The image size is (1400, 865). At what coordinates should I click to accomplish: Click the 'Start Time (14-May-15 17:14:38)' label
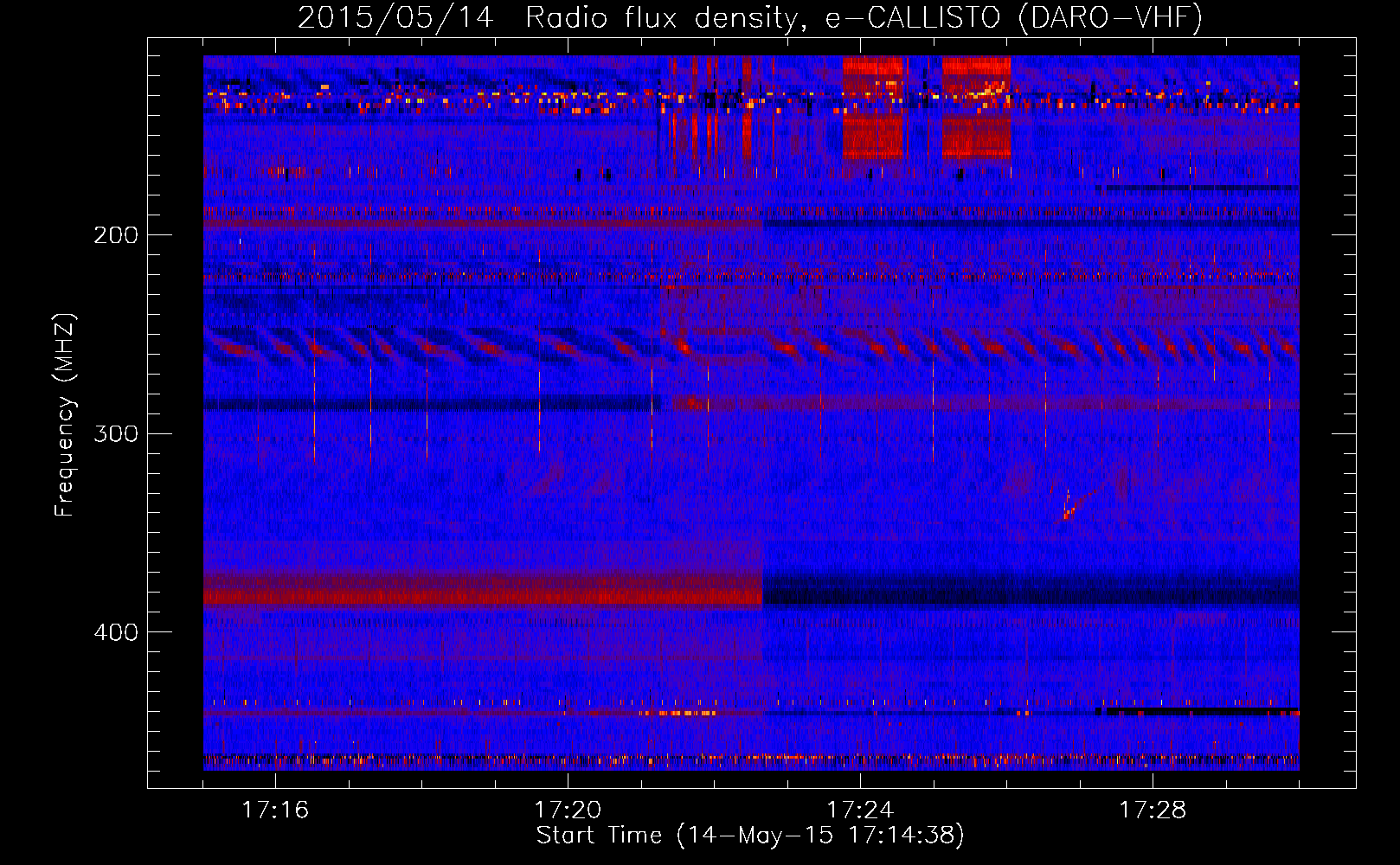click(750, 836)
